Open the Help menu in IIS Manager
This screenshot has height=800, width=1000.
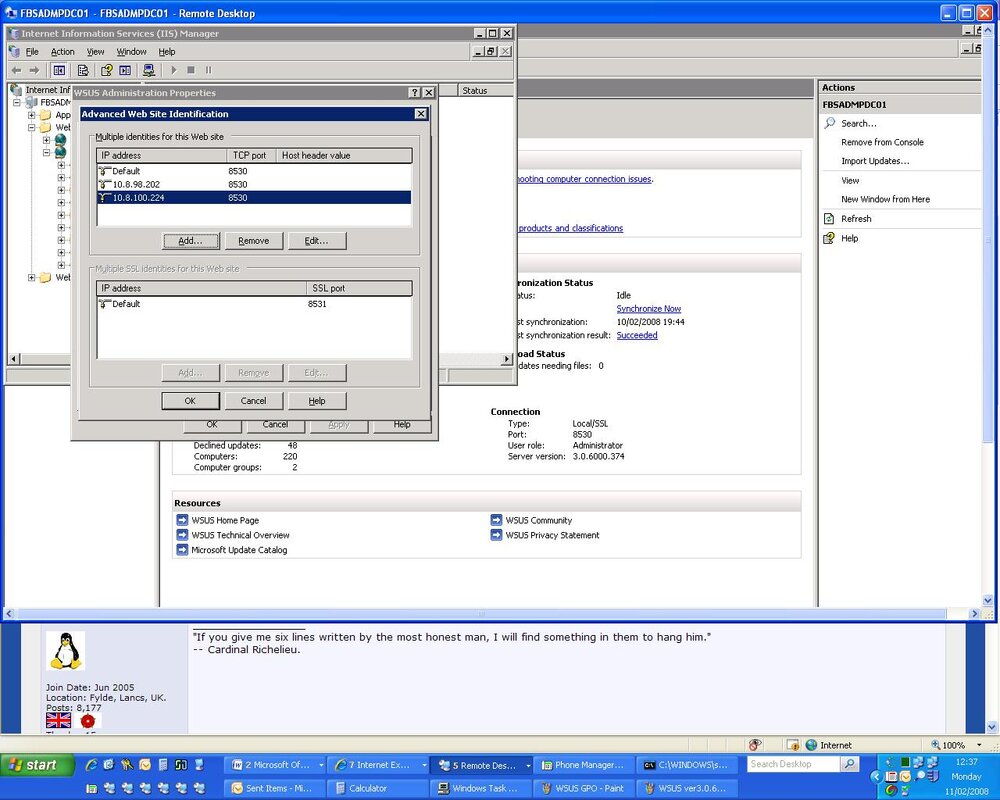coord(166,52)
